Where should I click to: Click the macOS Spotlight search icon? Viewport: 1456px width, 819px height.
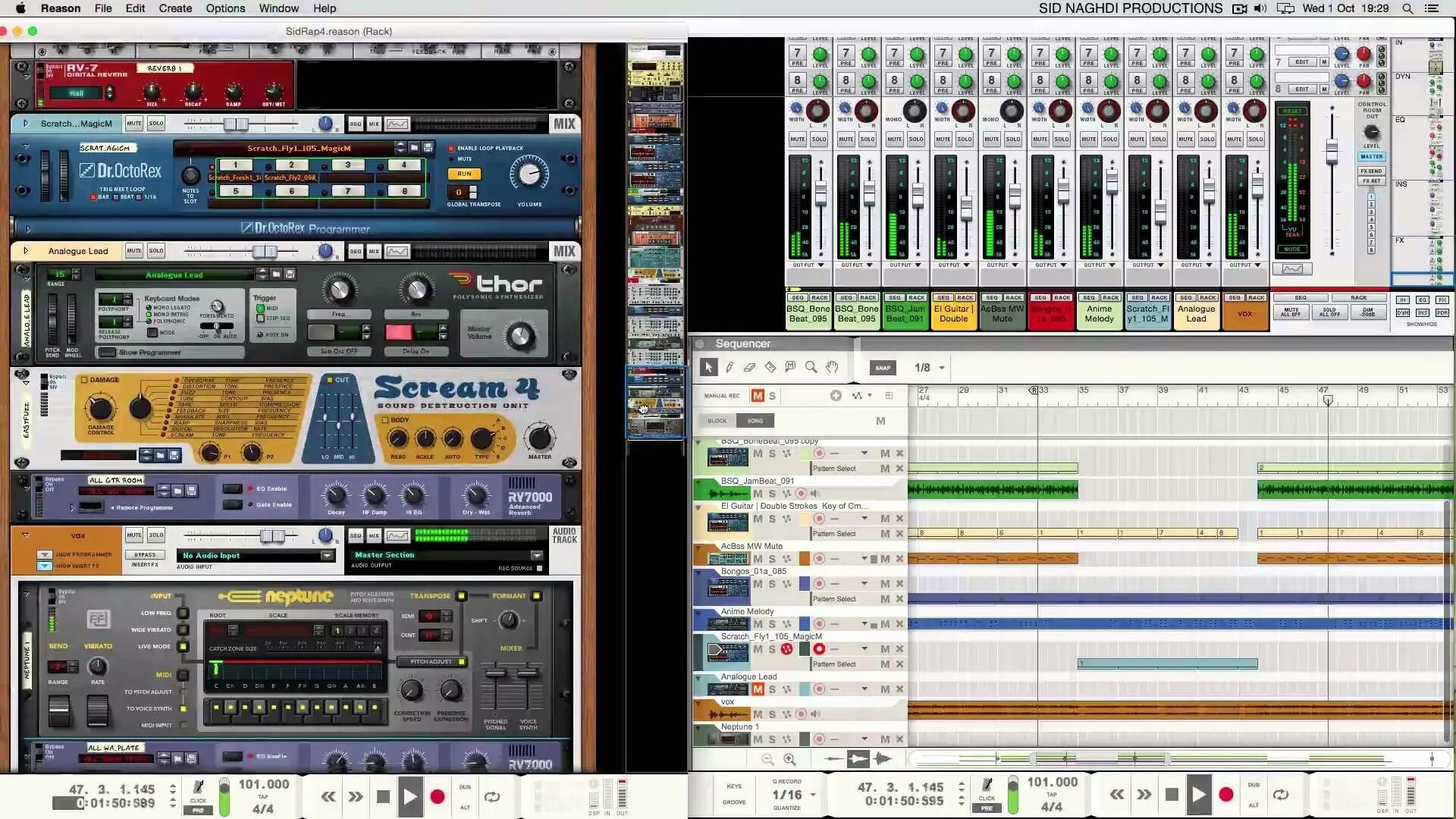pos(1407,8)
